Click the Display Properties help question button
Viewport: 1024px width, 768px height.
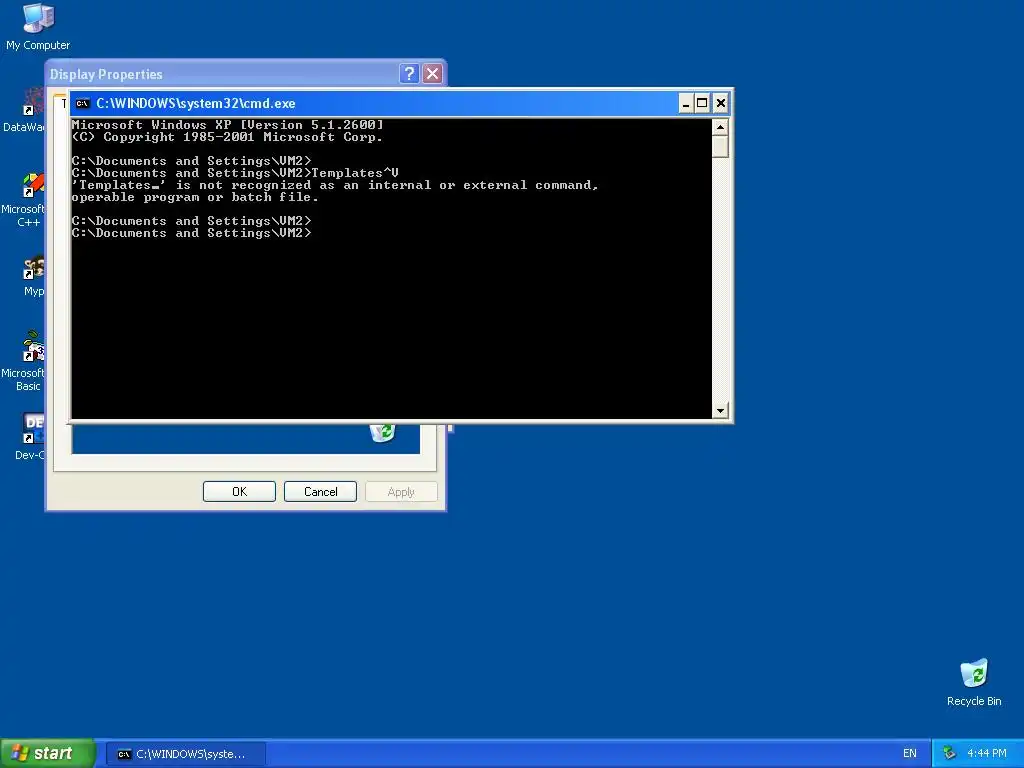[x=409, y=74]
